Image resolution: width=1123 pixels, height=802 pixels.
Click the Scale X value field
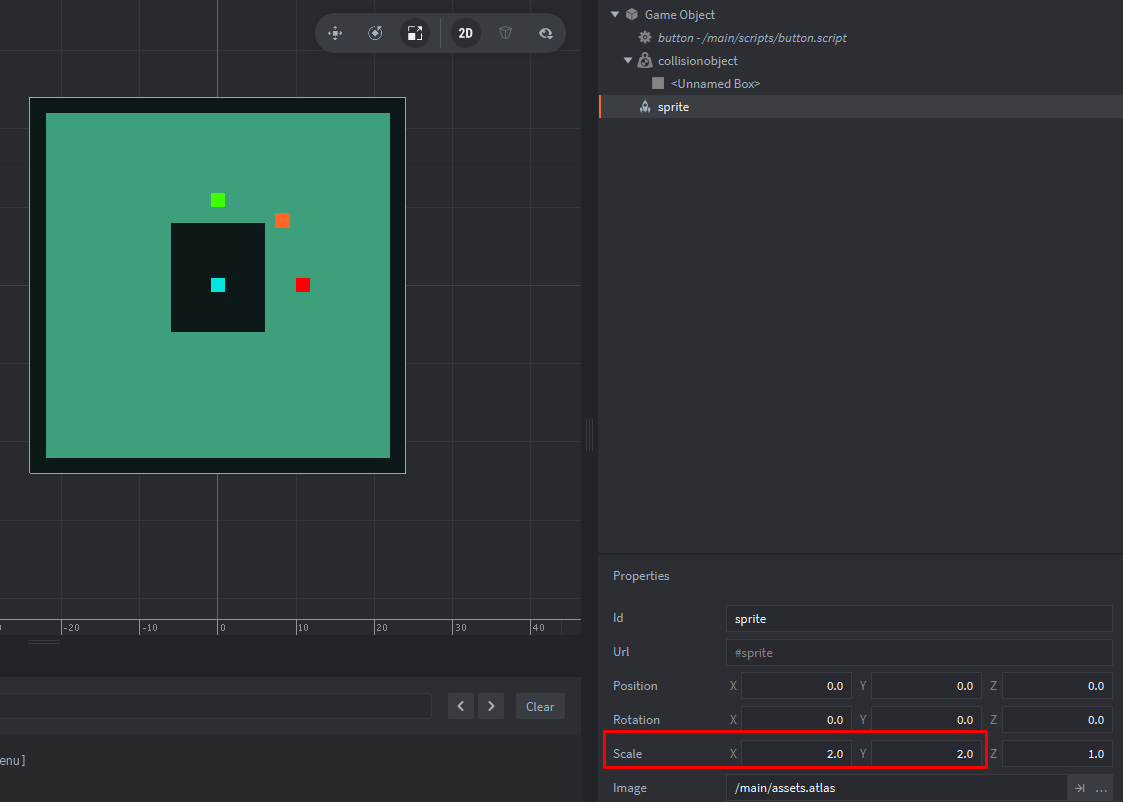tap(796, 753)
